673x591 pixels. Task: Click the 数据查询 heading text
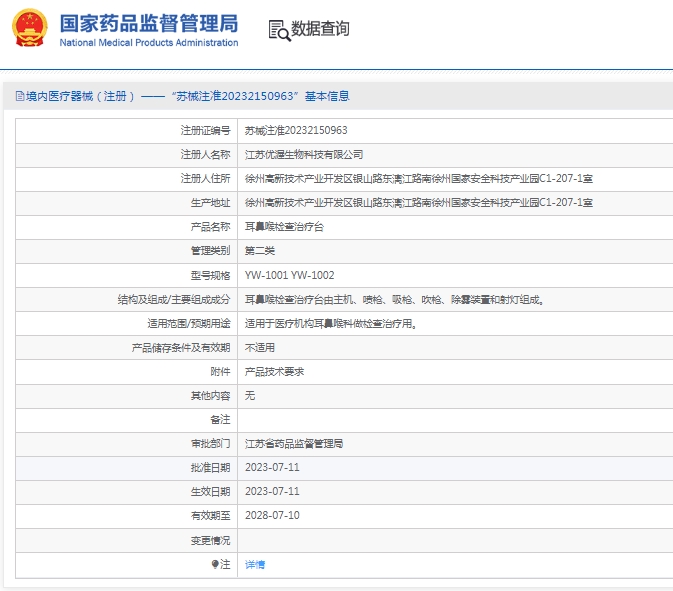pyautogui.click(x=320, y=29)
